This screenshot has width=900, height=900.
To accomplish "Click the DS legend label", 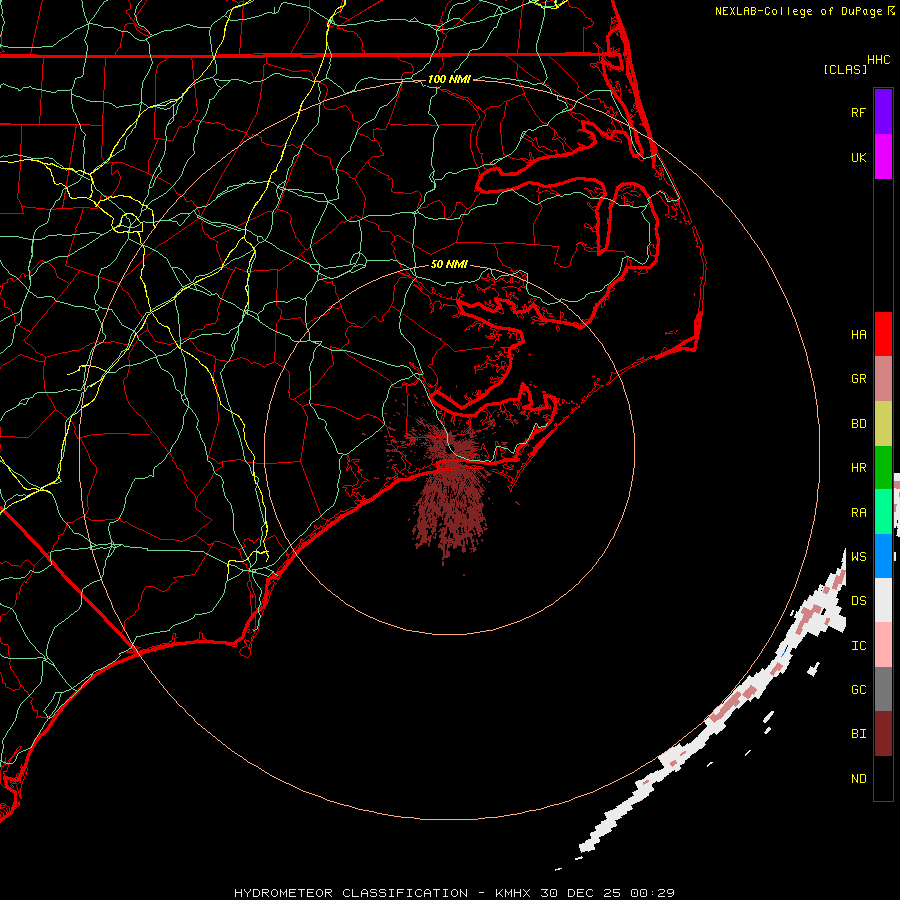I will point(858,601).
